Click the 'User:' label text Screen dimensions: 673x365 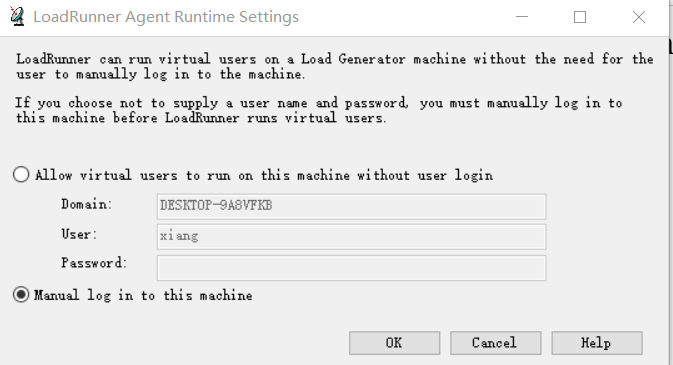[x=79, y=234]
